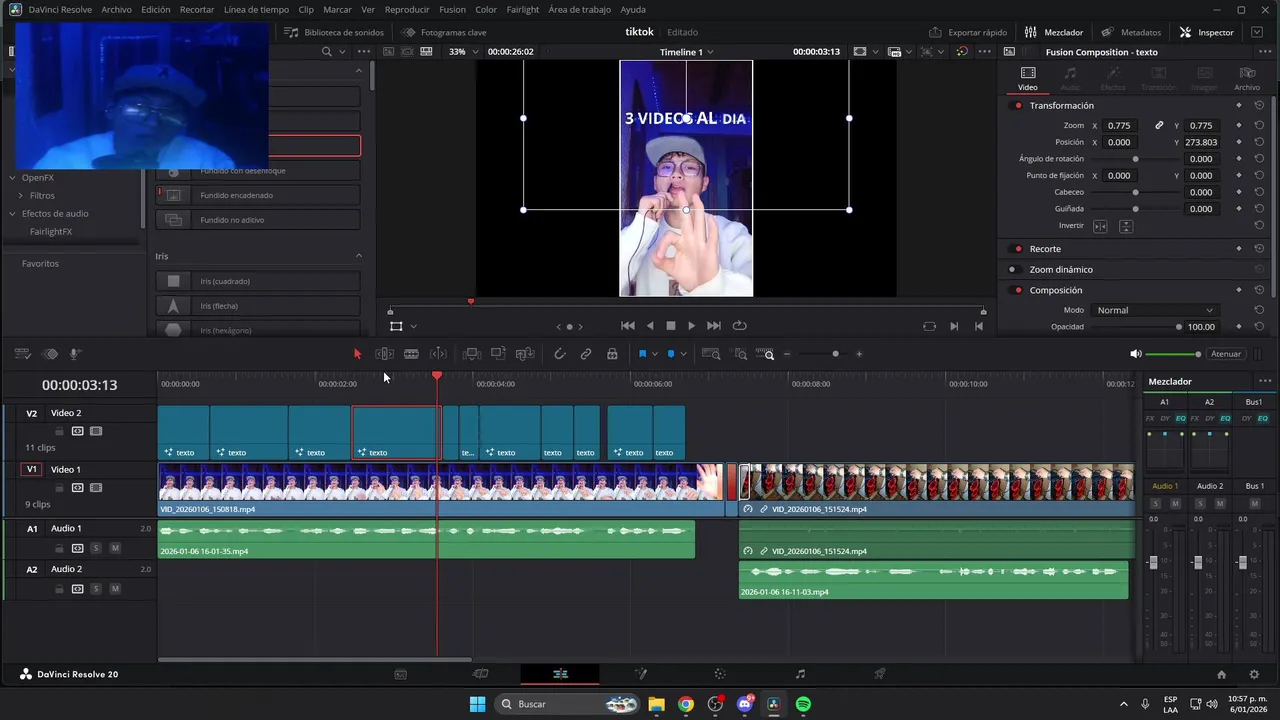The height and width of the screenshot is (720, 1280).
Task: Mute track Audio 1 with M
Action: [x=115, y=548]
